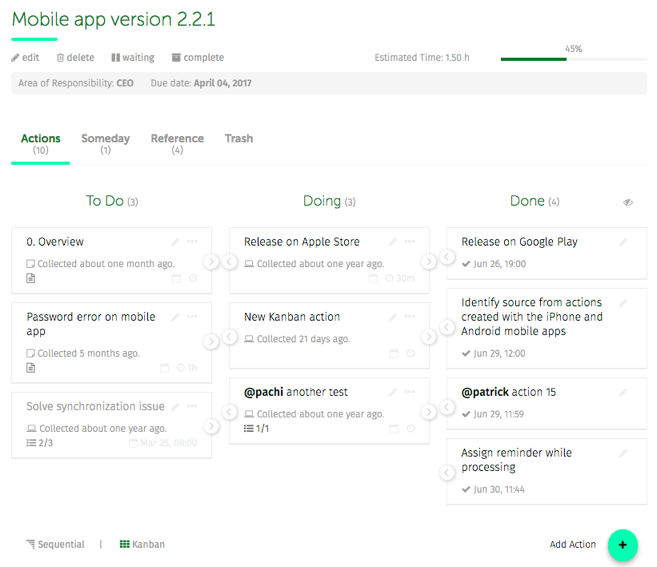Open the Actions tab
The height and width of the screenshot is (567, 657).
(x=41, y=143)
